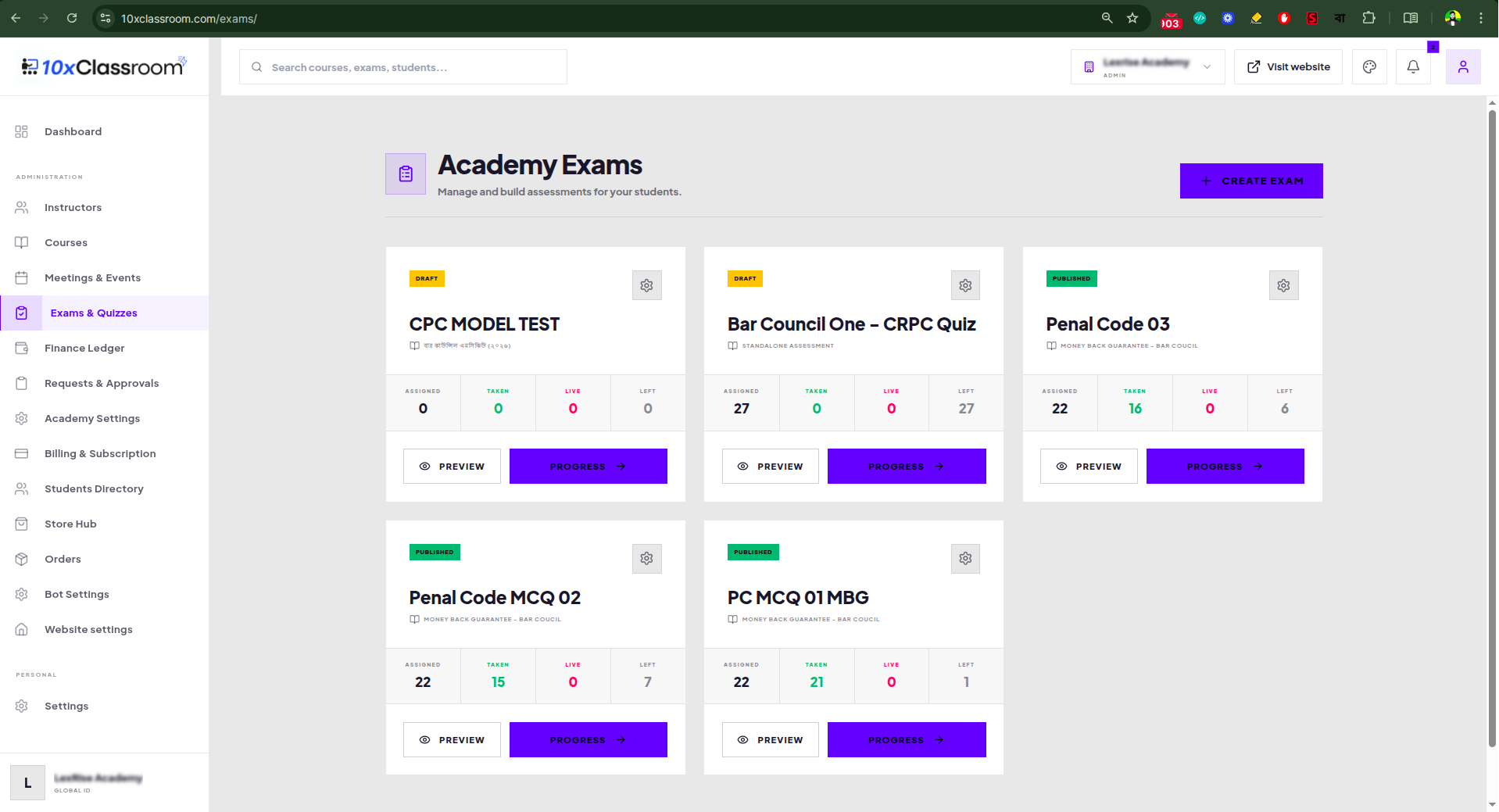This screenshot has height=812, width=1499.
Task: Open personal Settings in sidebar
Action: 105,706
